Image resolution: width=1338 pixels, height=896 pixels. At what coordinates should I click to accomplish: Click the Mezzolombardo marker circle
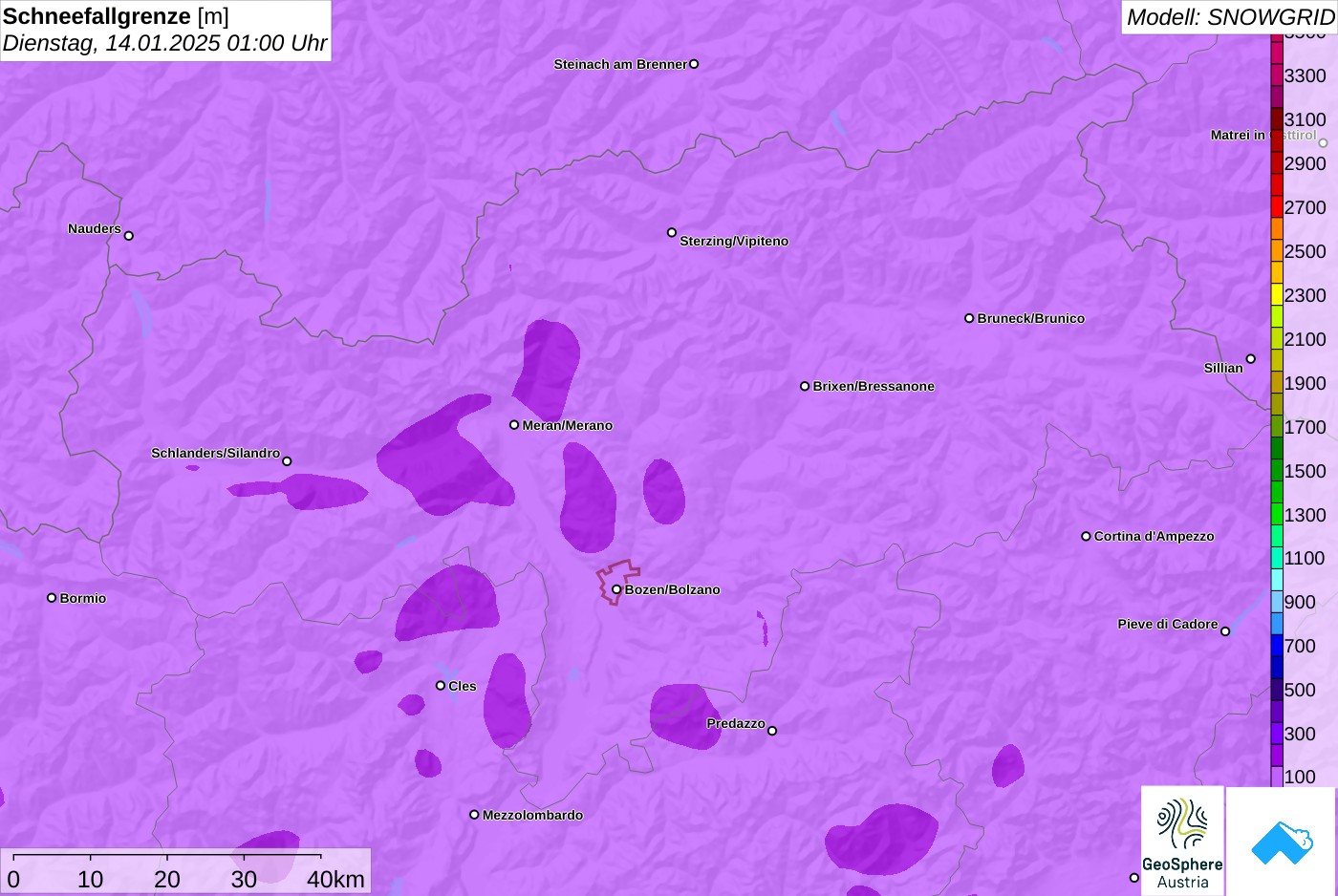pos(474,815)
